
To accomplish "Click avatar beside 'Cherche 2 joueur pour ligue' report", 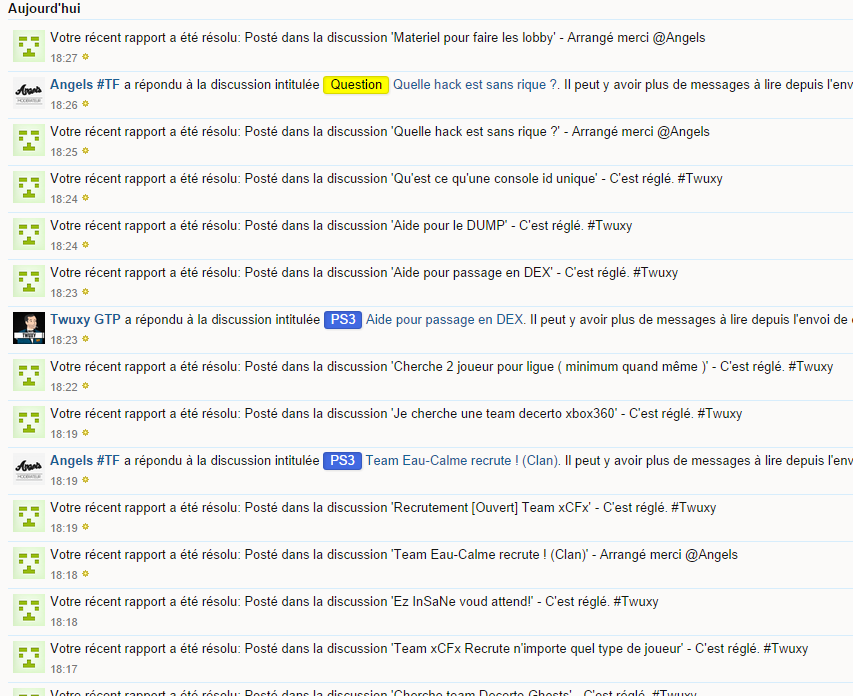I will (x=29, y=375).
